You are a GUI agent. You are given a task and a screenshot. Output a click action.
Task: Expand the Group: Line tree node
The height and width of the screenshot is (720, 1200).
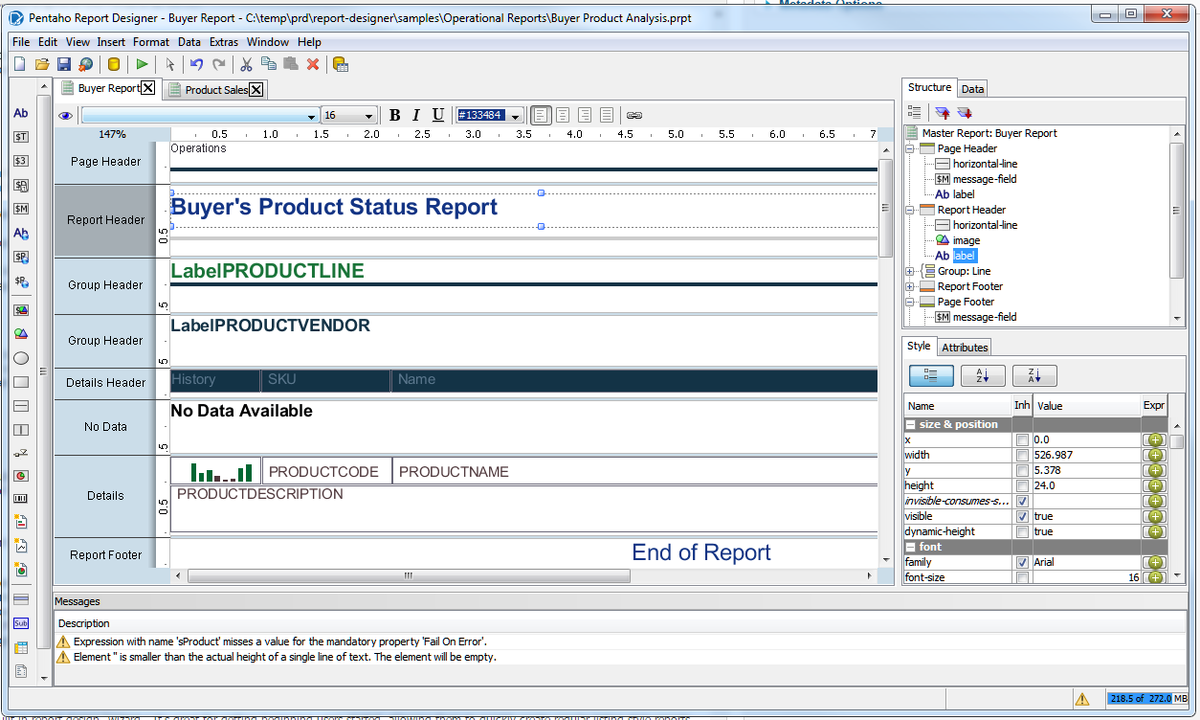click(910, 271)
